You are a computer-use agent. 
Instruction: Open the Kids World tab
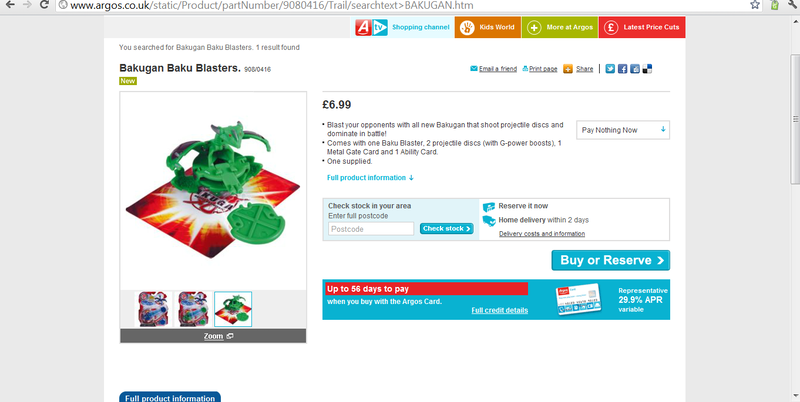(x=488, y=27)
